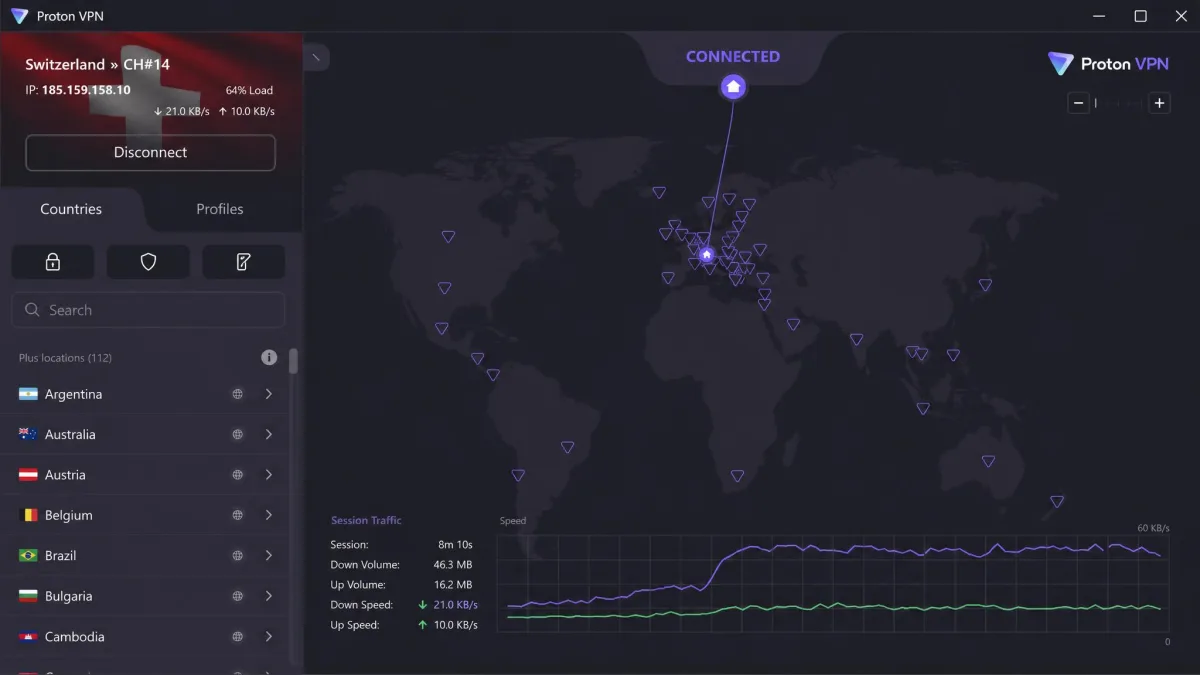This screenshot has width=1200, height=675.
Task: Switch to the Countries tab
Action: [71, 209]
